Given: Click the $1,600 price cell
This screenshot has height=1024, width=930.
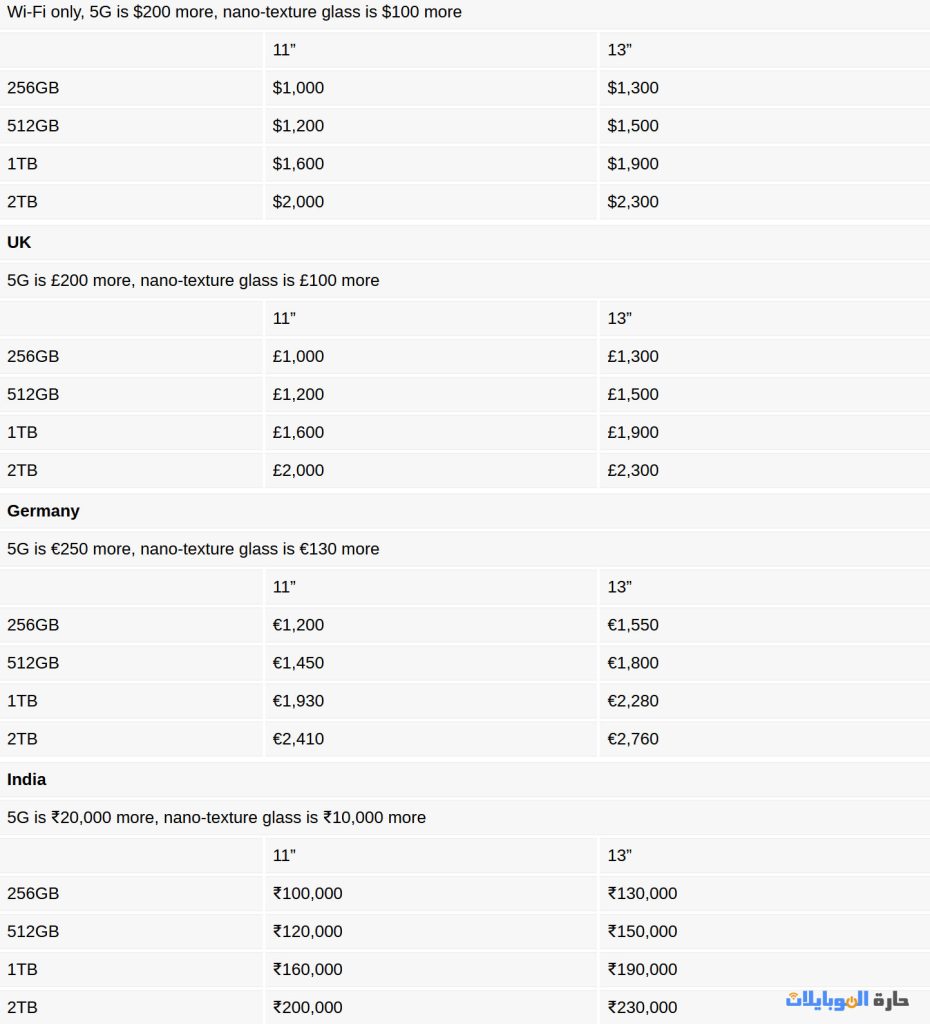Looking at the screenshot, I should coord(298,164).
